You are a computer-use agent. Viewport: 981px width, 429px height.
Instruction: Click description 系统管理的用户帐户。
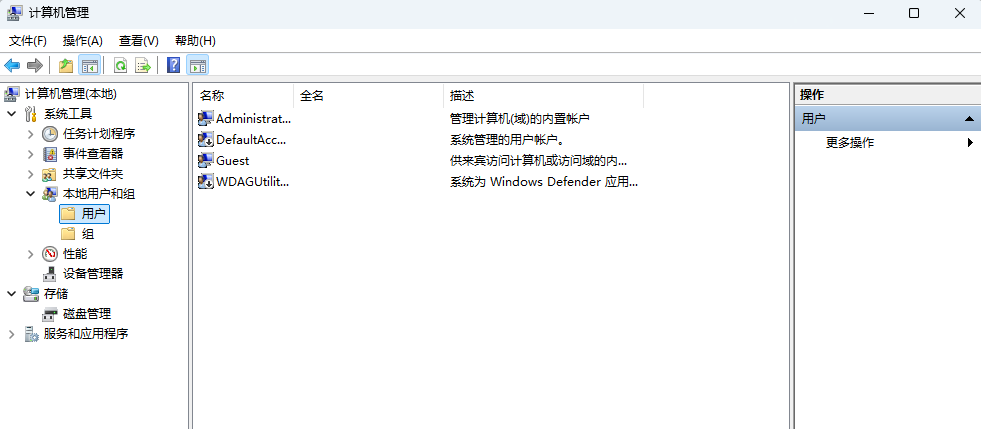[x=507, y=139]
